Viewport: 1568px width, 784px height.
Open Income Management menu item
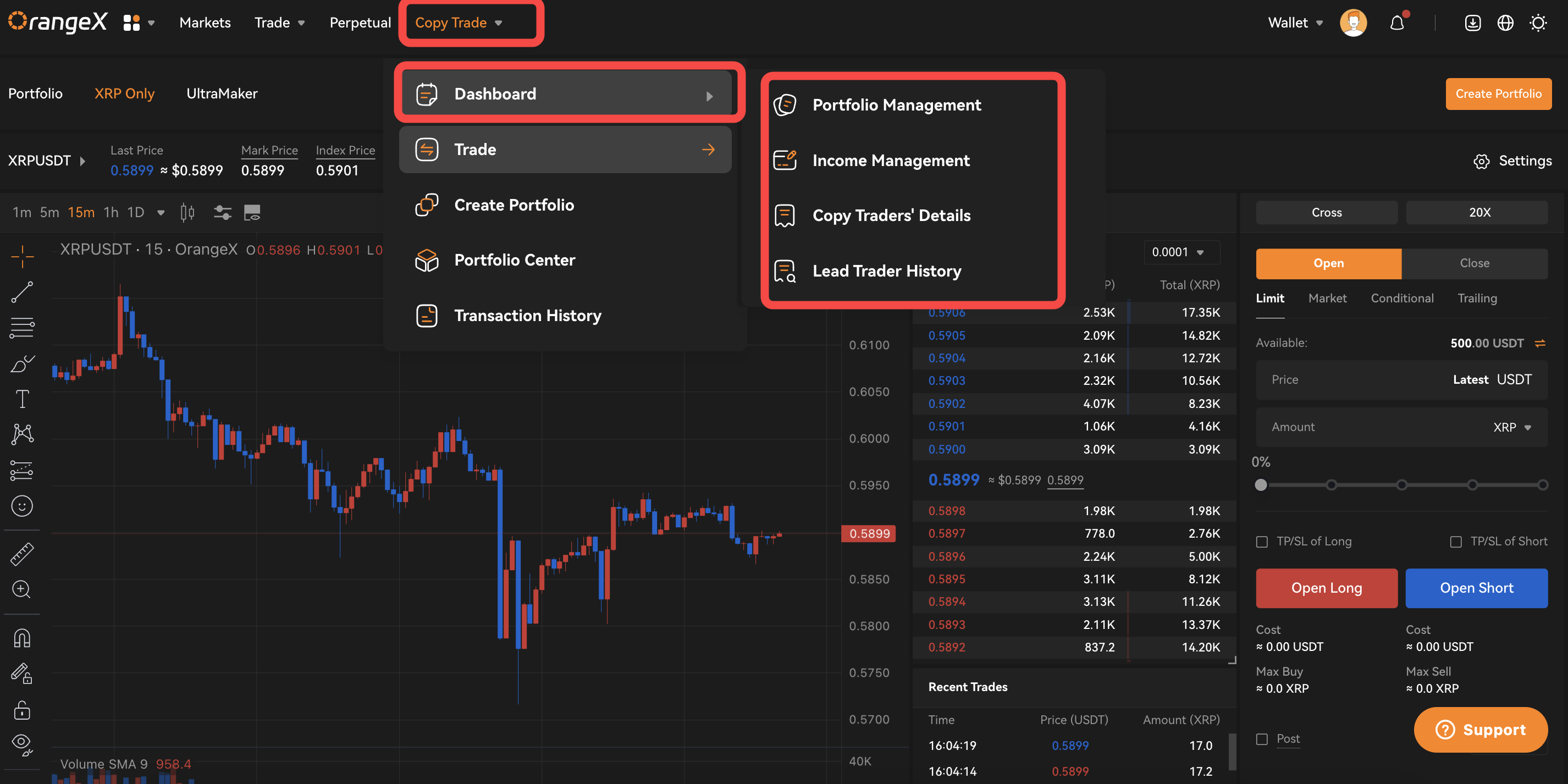(x=891, y=161)
